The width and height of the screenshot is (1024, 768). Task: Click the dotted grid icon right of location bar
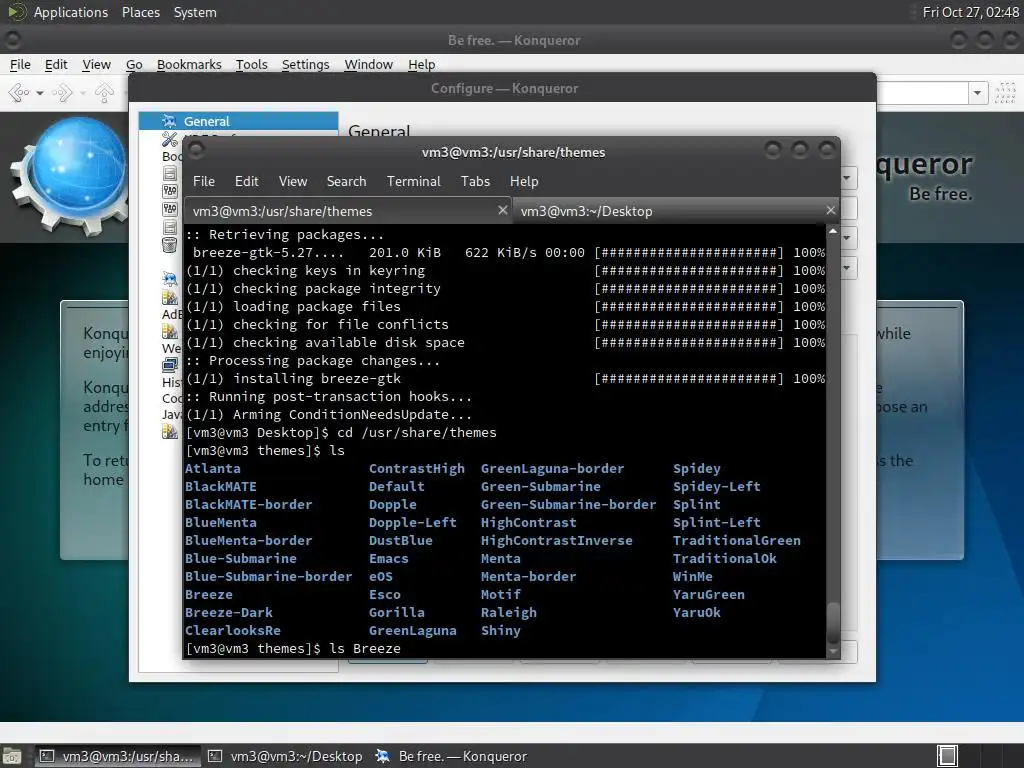pos(1005,93)
